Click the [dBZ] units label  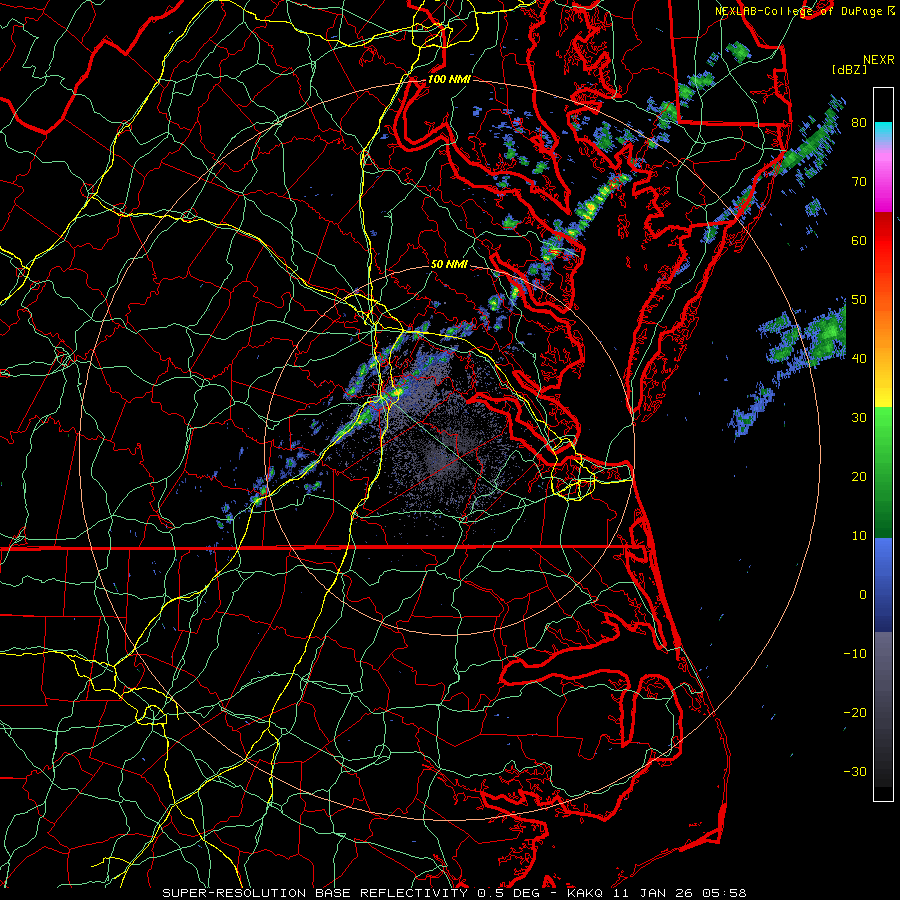849,70
